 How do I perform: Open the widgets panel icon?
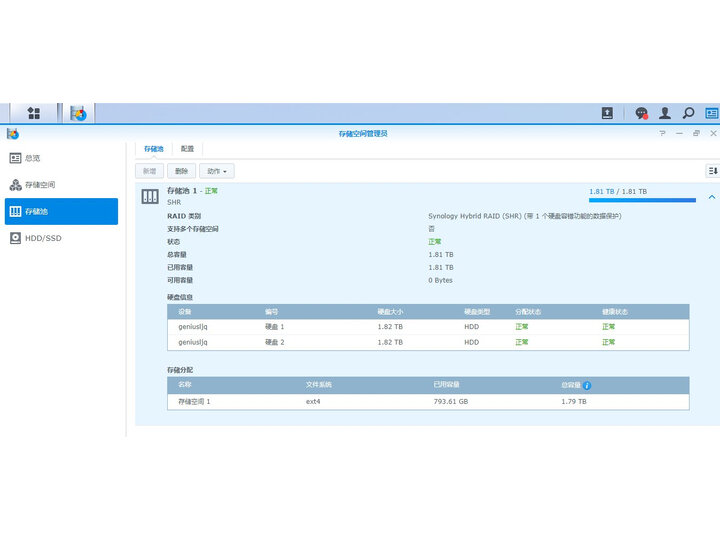coord(711,114)
